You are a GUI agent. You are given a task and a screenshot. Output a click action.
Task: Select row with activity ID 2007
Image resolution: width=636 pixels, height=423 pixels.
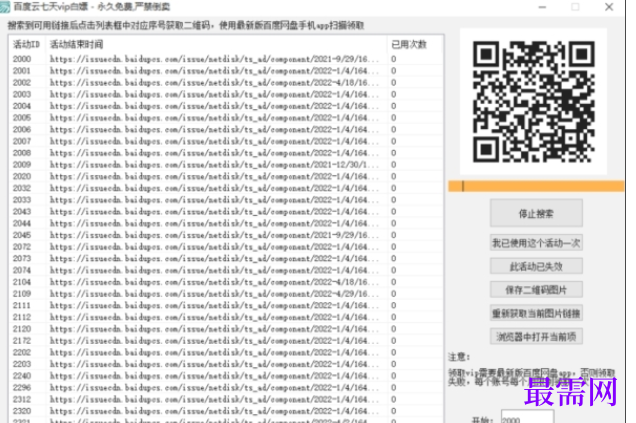pyautogui.click(x=226, y=141)
